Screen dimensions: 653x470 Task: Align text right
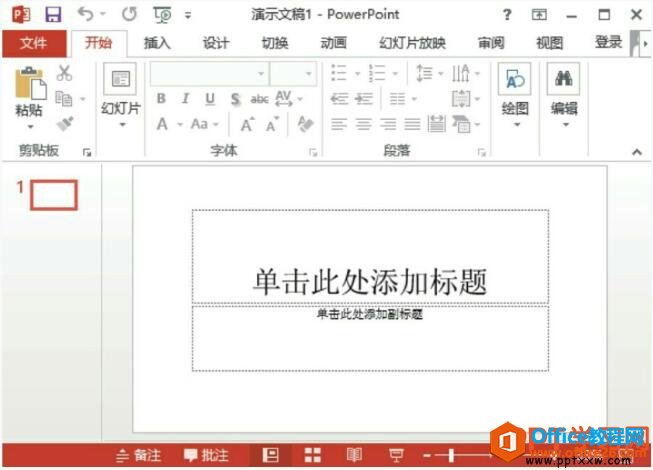(388, 124)
